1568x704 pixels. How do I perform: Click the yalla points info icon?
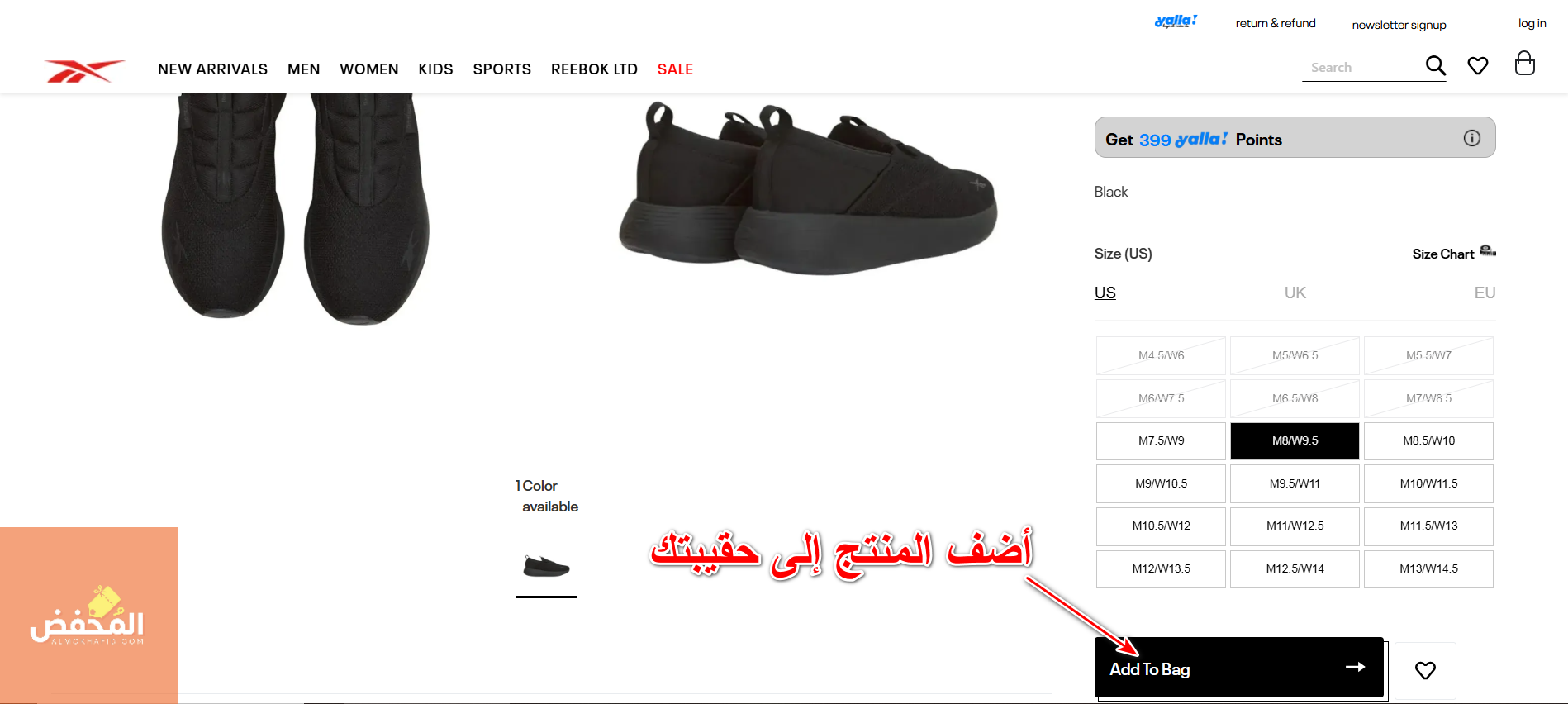point(1472,138)
